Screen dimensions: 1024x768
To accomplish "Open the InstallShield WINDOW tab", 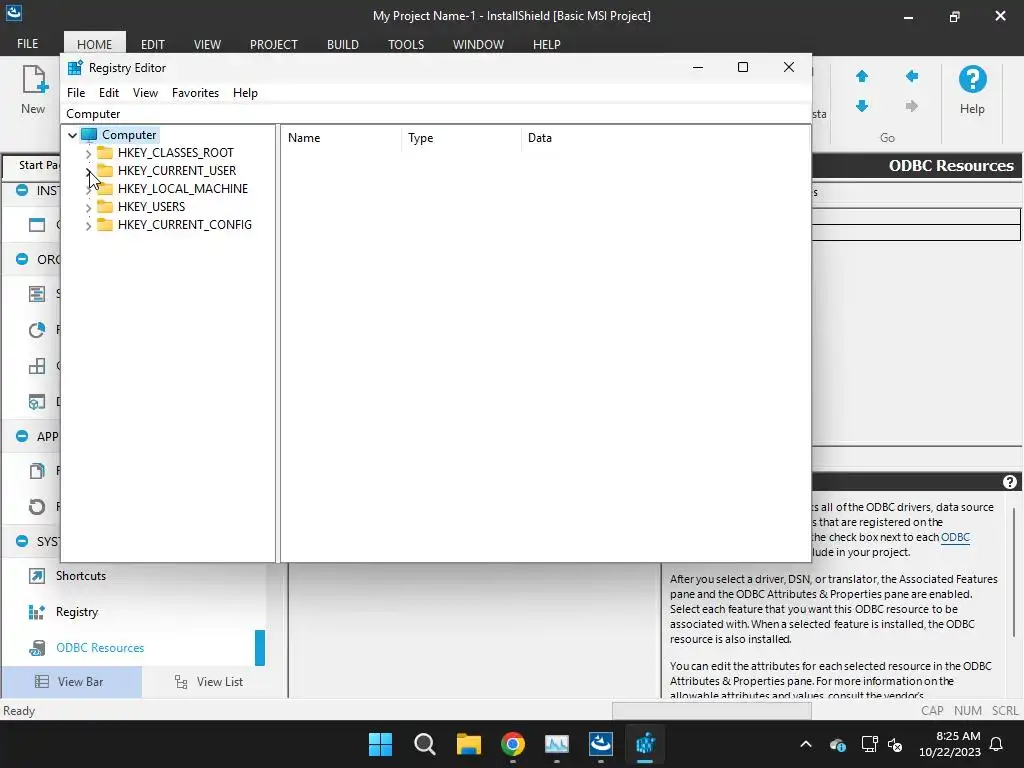I will 478,44.
